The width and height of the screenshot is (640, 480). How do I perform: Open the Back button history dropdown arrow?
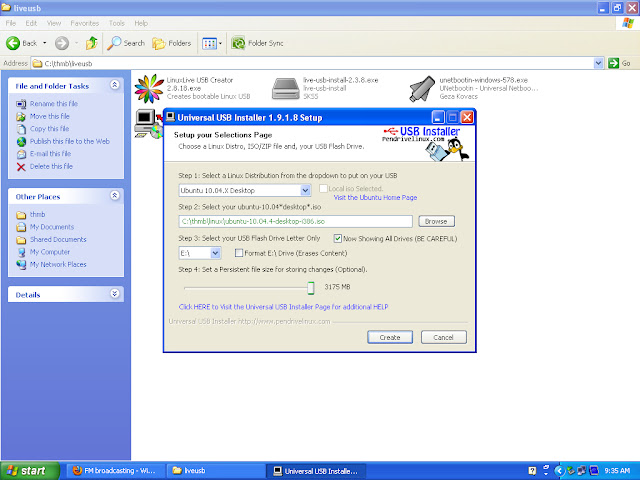45,43
